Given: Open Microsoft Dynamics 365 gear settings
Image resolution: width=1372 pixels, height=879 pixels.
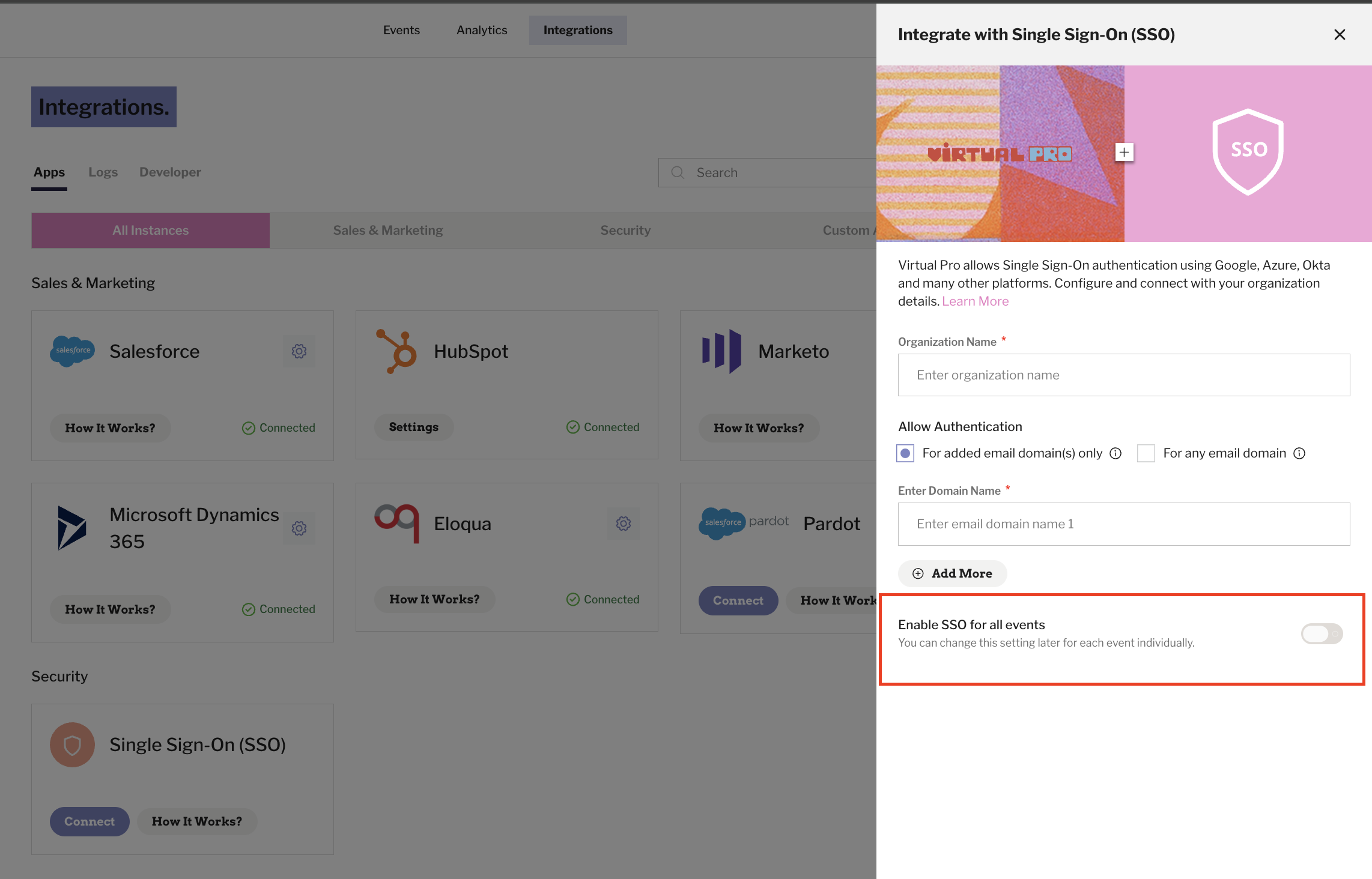Looking at the screenshot, I should tap(299, 528).
